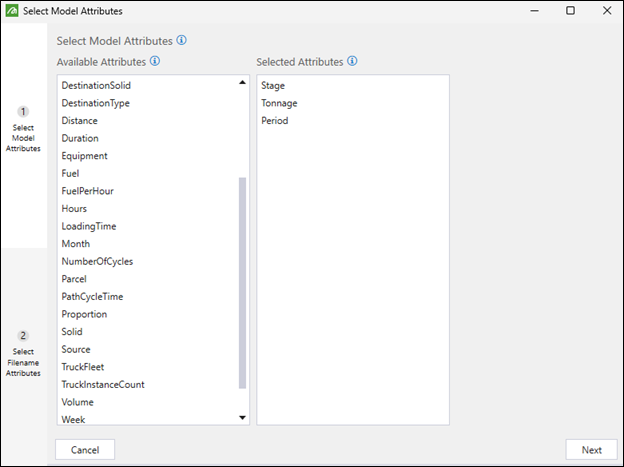Select Equipment in Available Attributes
This screenshot has width=624, height=467.
pyautogui.click(x=84, y=156)
